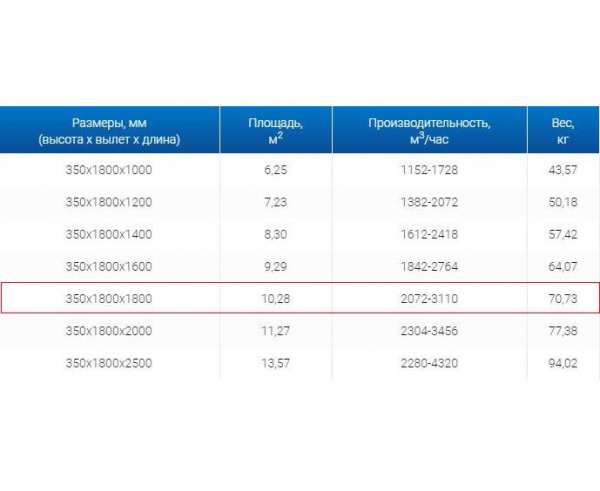Click the performance value 1152-1728
600x491 pixels.
tap(429, 170)
